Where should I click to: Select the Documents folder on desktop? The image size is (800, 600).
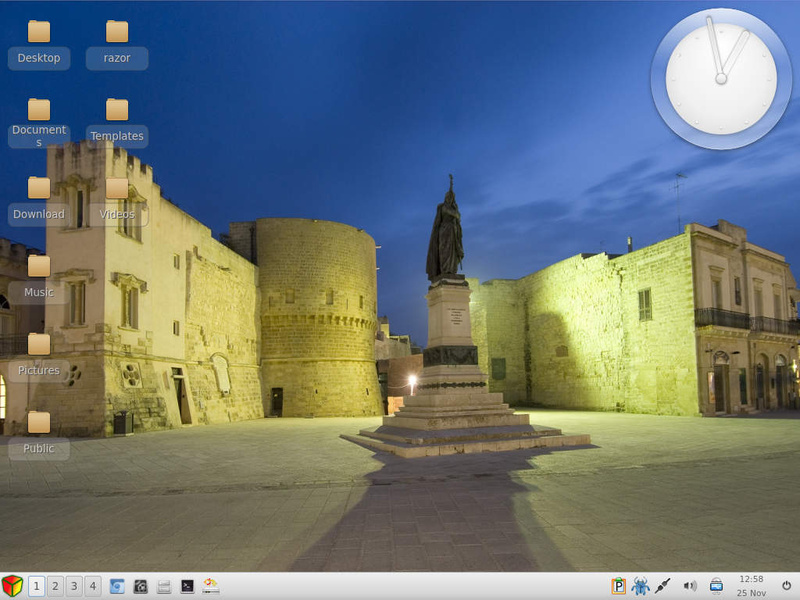(x=39, y=110)
